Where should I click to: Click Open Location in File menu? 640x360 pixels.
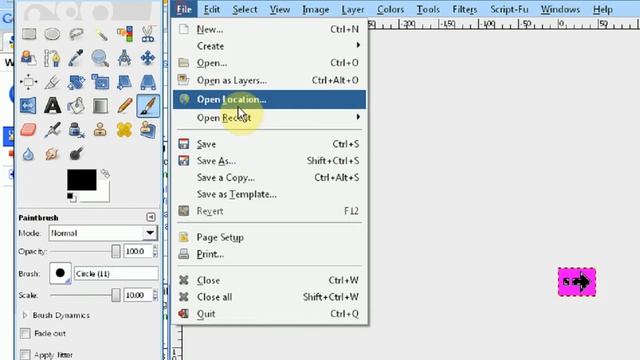coord(269,100)
